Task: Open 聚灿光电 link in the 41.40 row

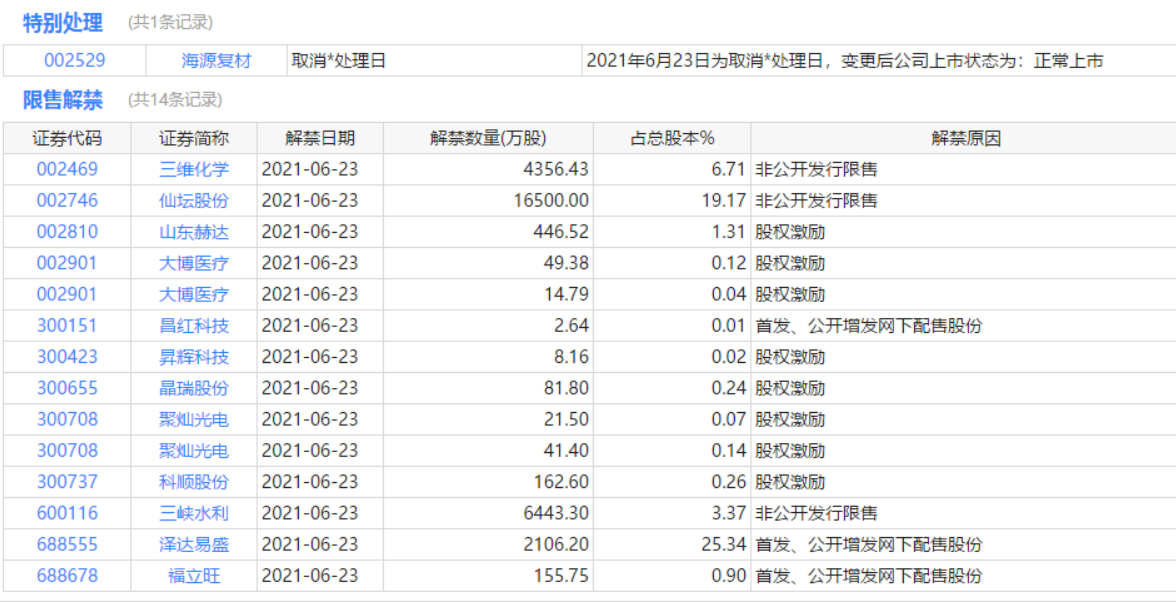Action: pos(194,451)
